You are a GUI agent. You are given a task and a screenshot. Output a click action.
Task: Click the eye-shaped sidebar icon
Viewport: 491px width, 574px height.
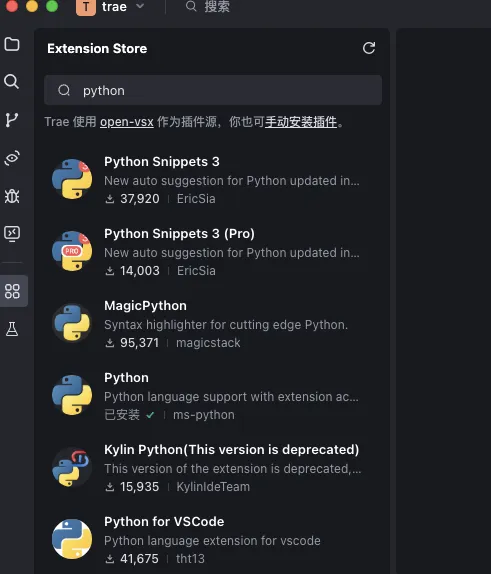12,158
